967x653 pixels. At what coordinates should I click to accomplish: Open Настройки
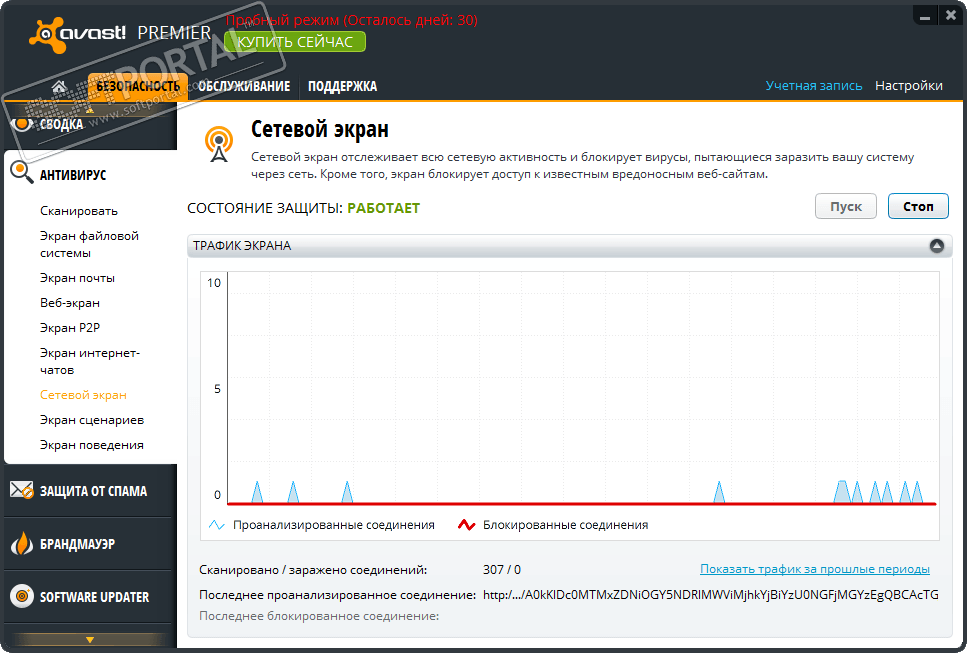point(908,86)
